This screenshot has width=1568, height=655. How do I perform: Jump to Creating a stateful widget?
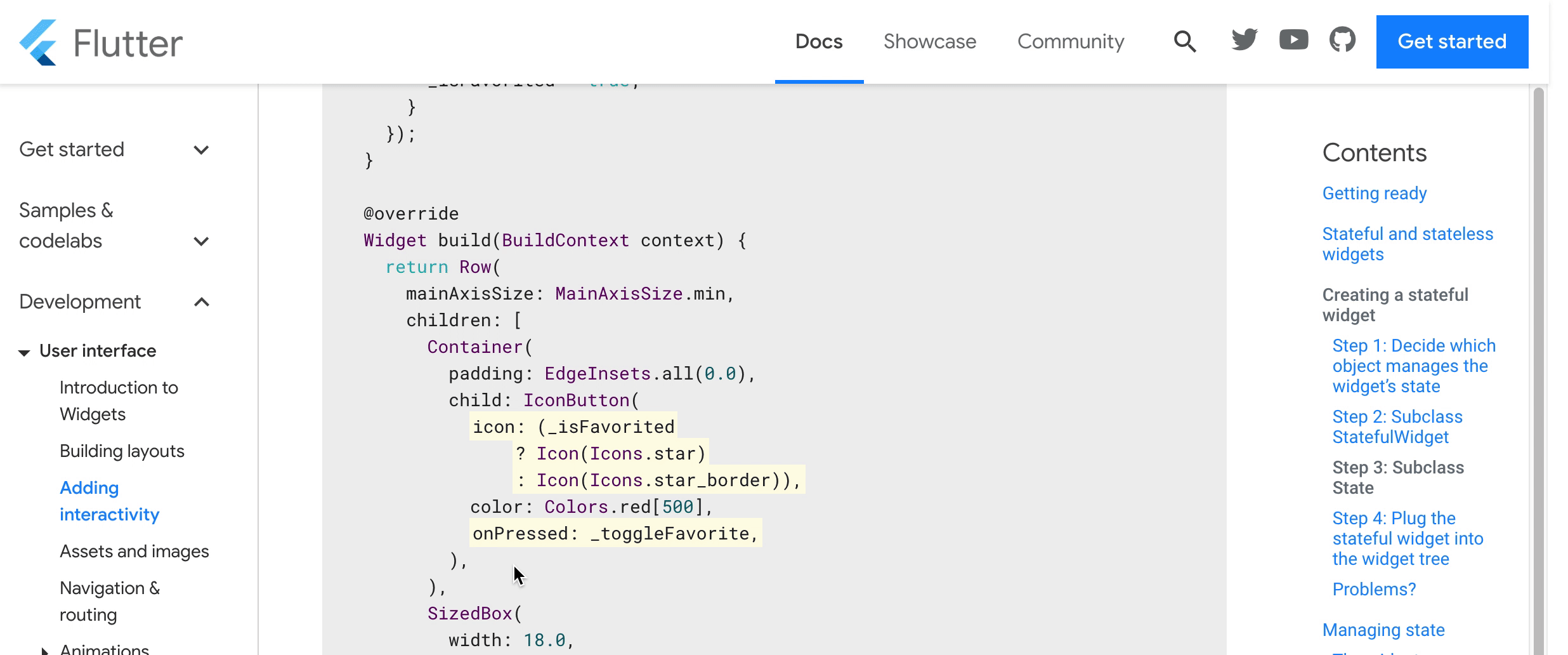point(1395,305)
